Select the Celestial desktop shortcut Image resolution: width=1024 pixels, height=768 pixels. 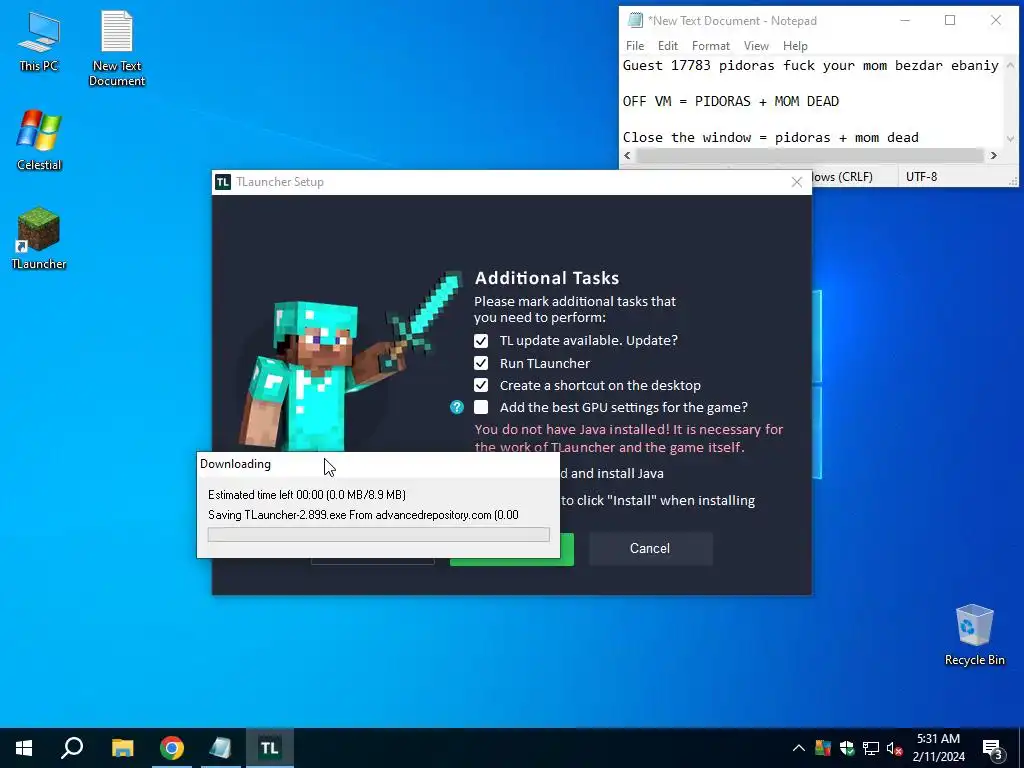click(39, 140)
